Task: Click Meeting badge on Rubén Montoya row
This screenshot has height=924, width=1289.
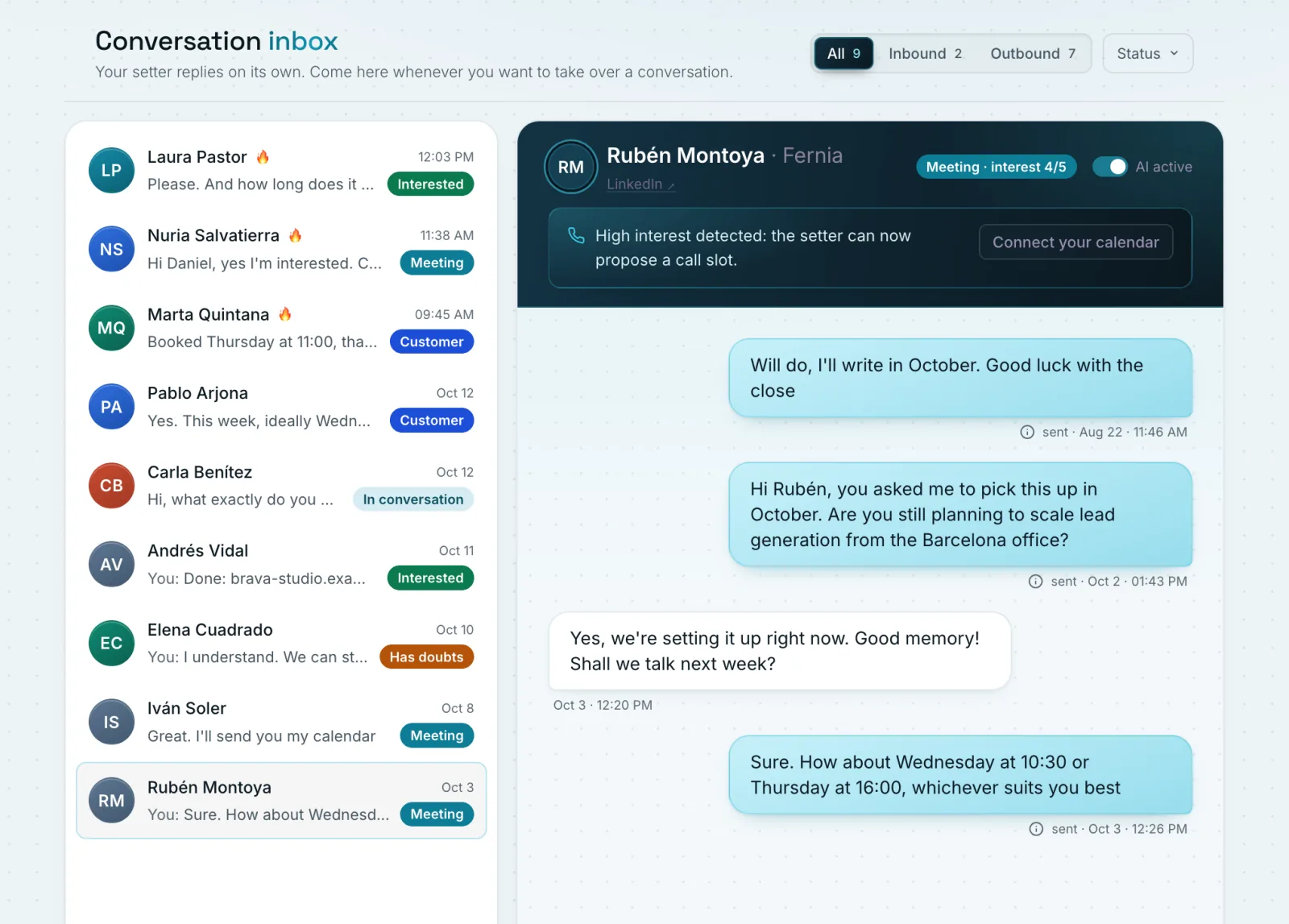Action: coord(437,814)
